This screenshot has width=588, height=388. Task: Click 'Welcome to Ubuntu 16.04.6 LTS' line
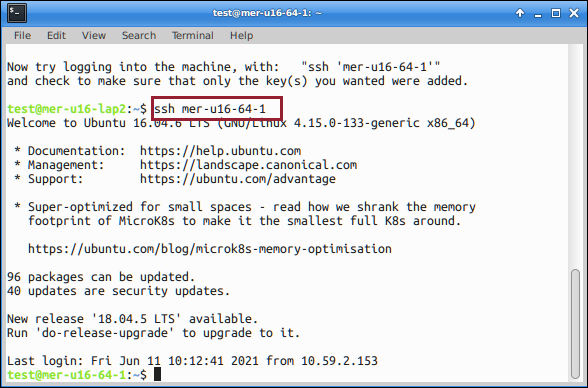[241, 123]
